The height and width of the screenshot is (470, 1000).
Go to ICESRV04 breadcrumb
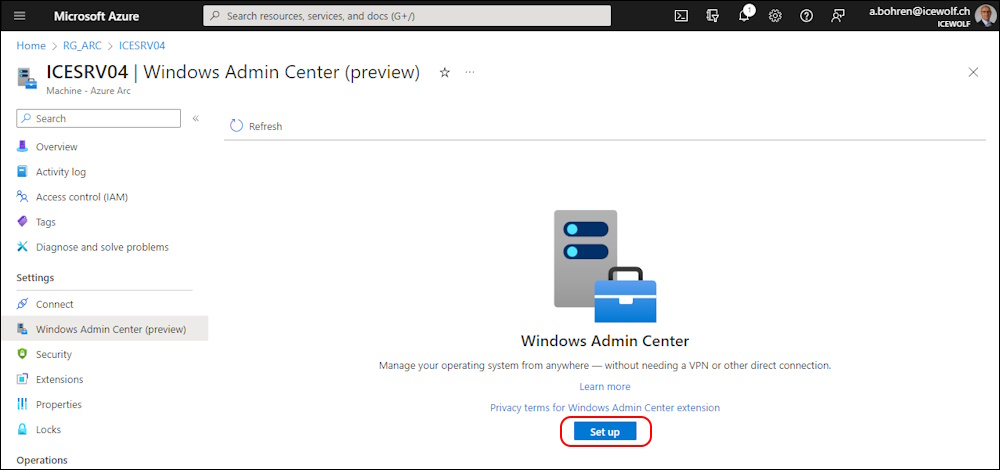tap(142, 46)
